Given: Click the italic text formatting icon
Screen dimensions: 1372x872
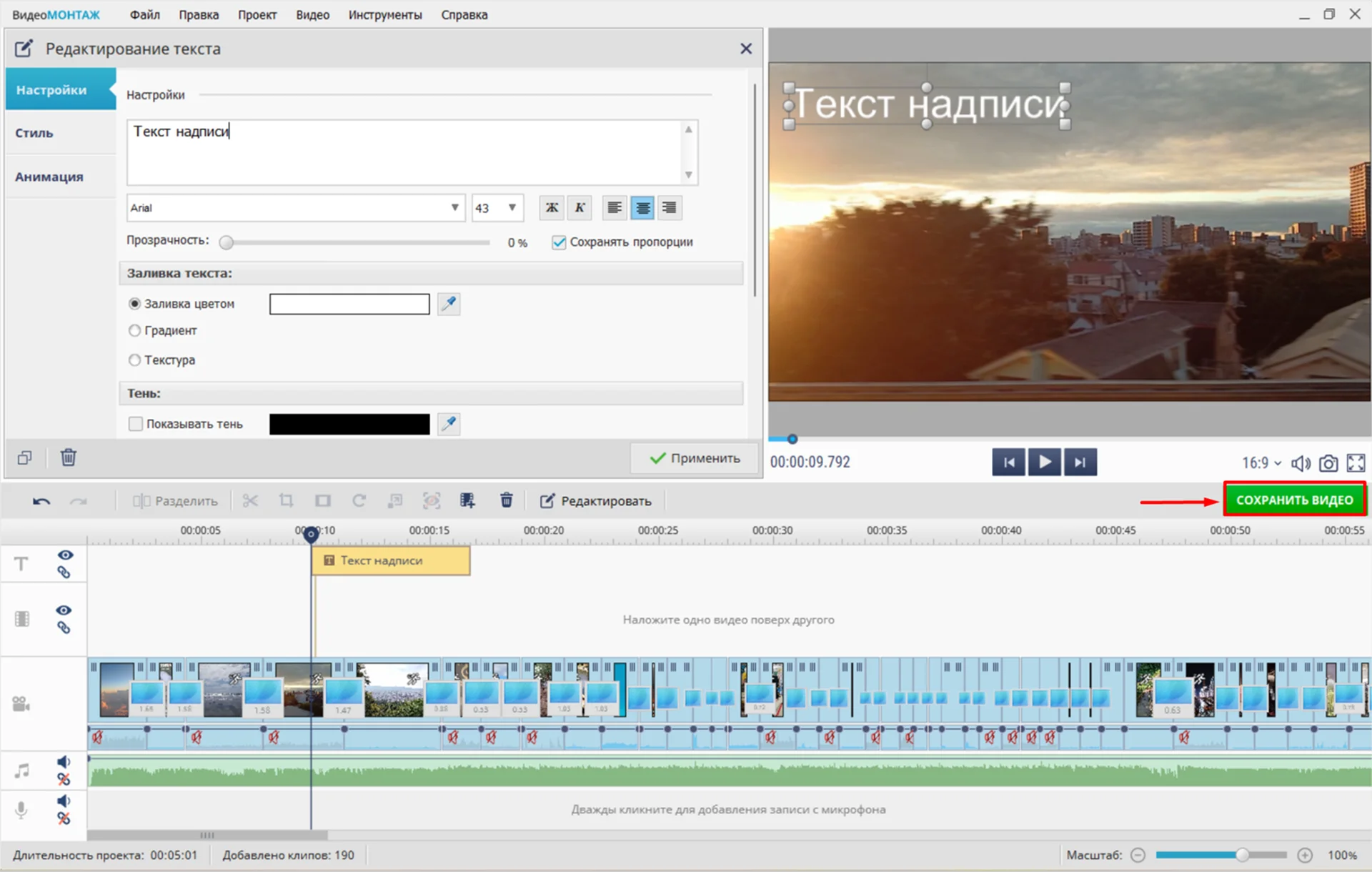Looking at the screenshot, I should click(x=580, y=208).
